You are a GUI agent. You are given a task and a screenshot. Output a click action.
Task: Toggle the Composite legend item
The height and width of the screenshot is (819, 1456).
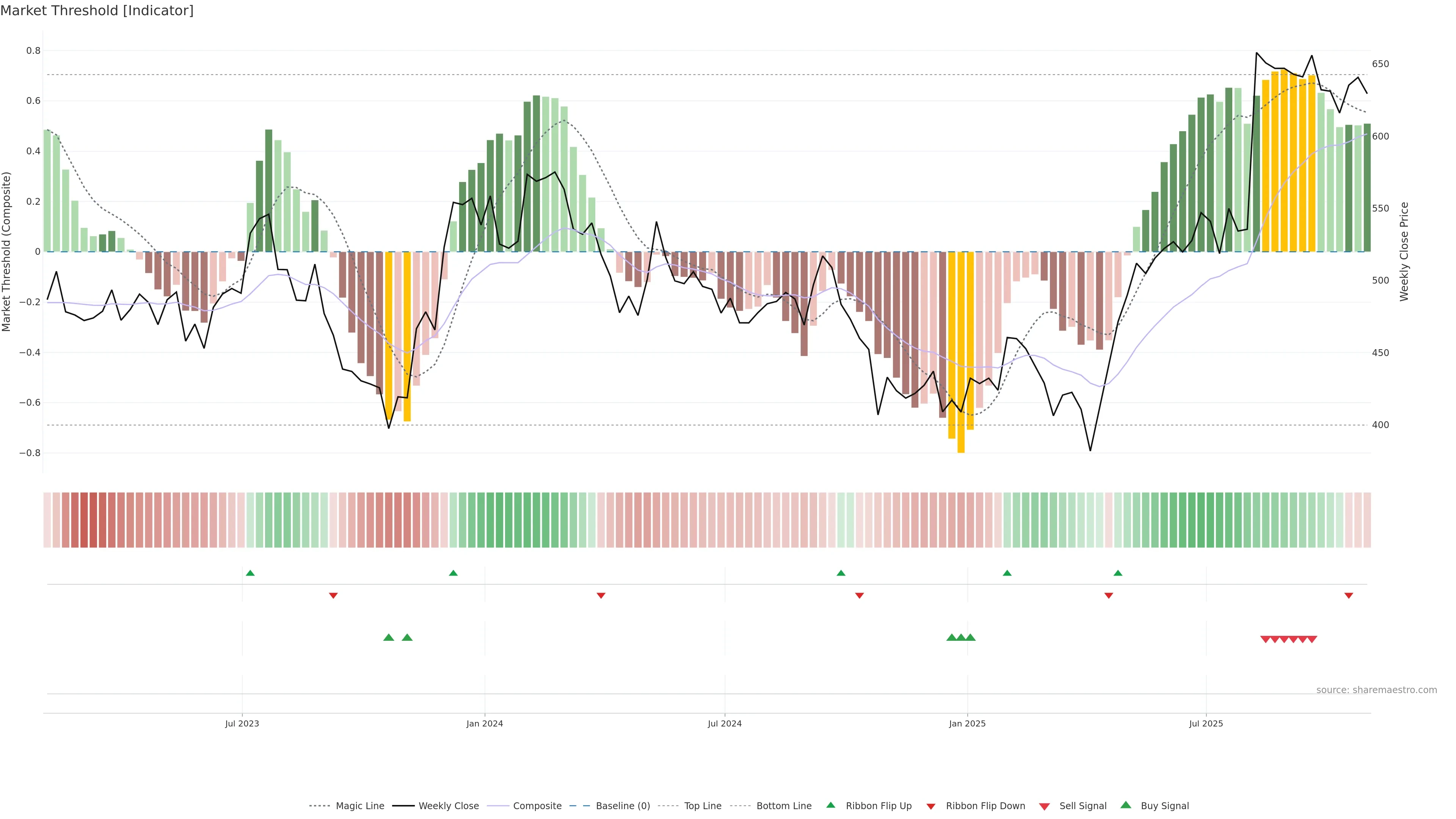click(537, 805)
